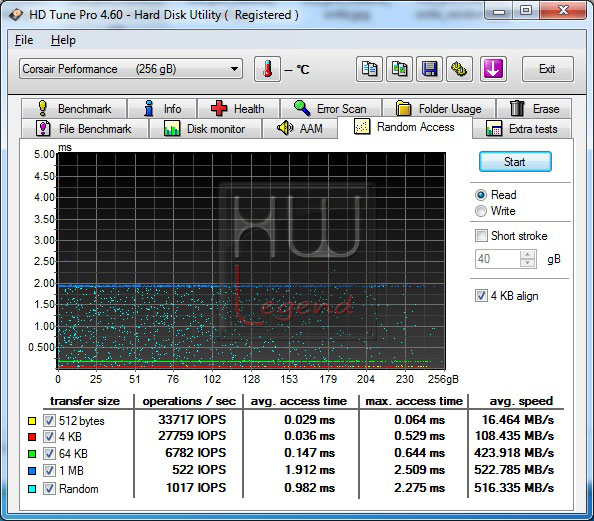Click the thermometer temperature icon
Screen dimensions: 594x521
click(x=267, y=69)
